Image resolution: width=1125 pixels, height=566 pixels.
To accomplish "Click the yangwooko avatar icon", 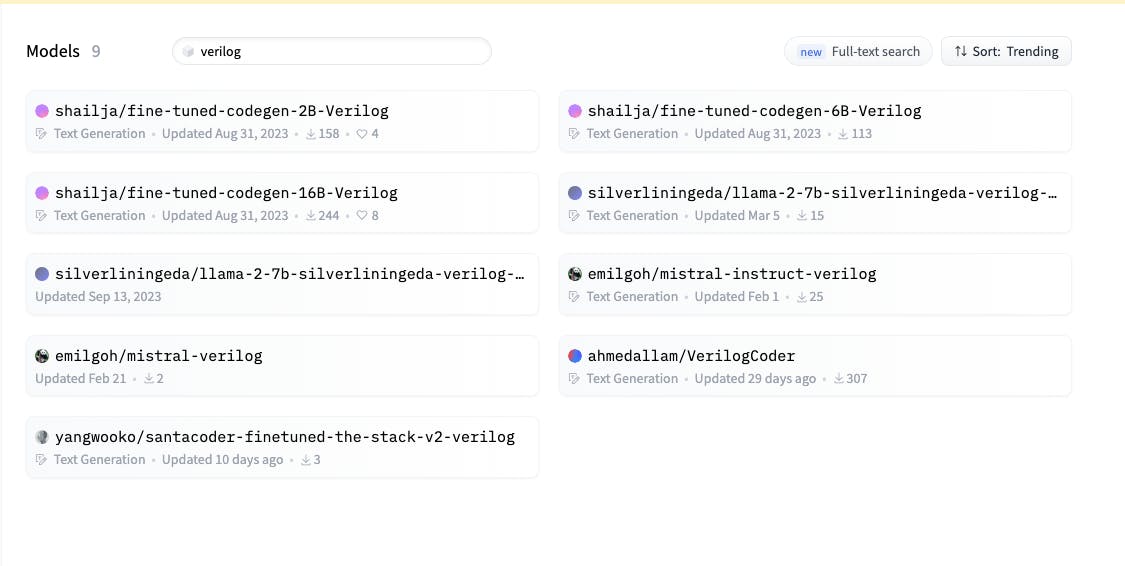I will point(42,437).
